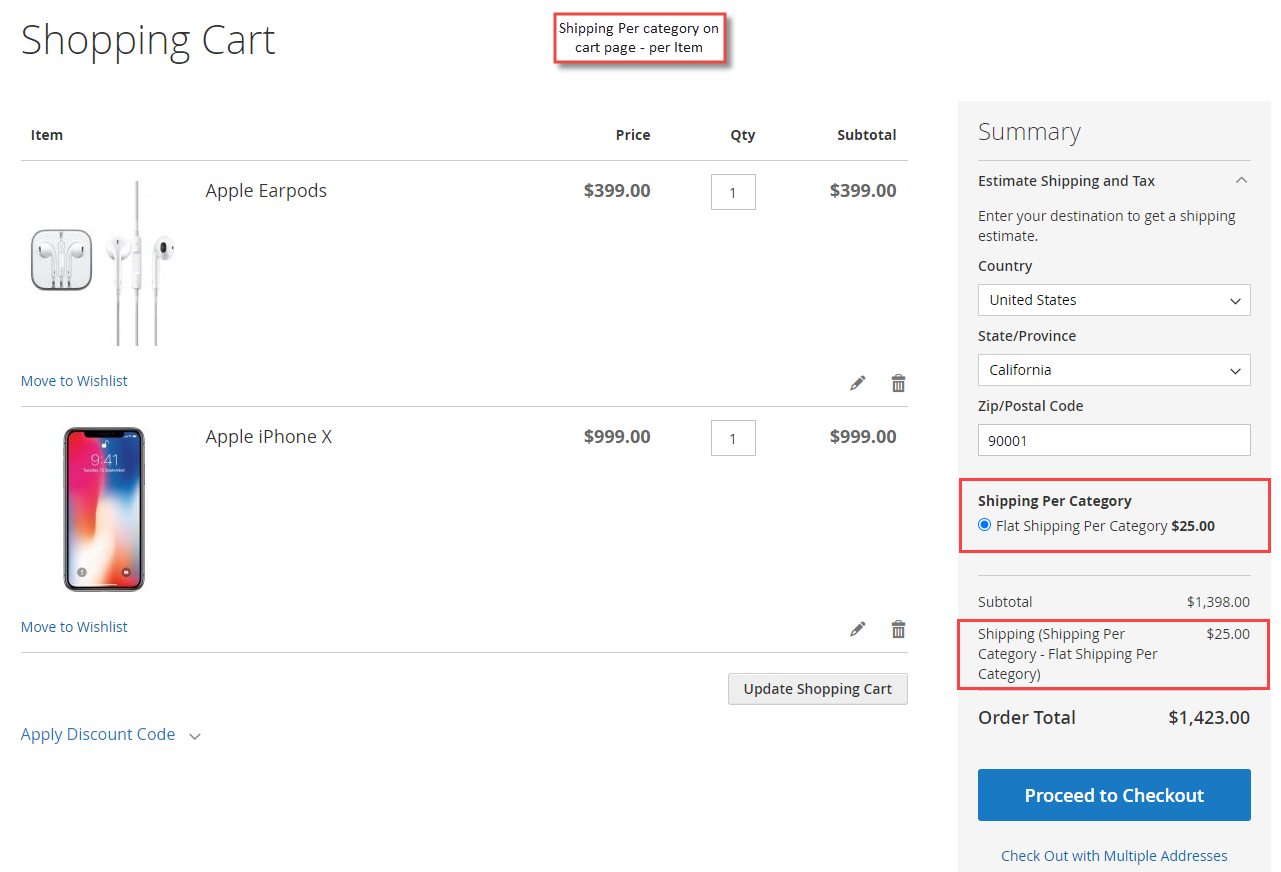Click the Apple iPhone X subtotal $999.00
This screenshot has height=872, width=1281.
point(863,437)
